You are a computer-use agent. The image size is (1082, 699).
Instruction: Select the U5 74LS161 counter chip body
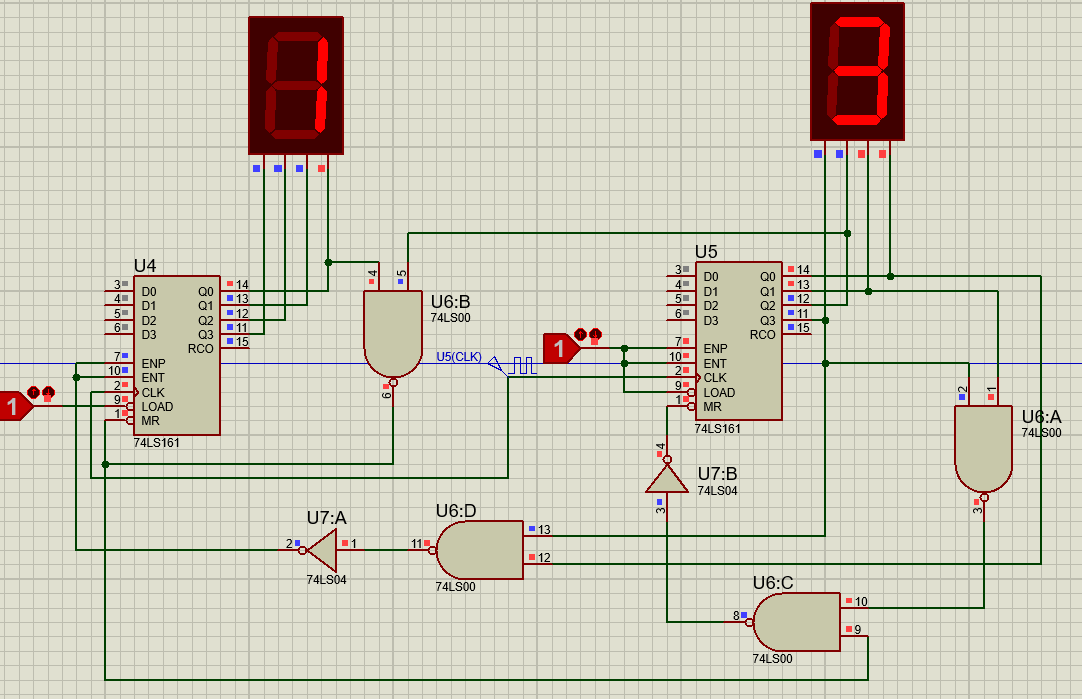click(x=738, y=341)
